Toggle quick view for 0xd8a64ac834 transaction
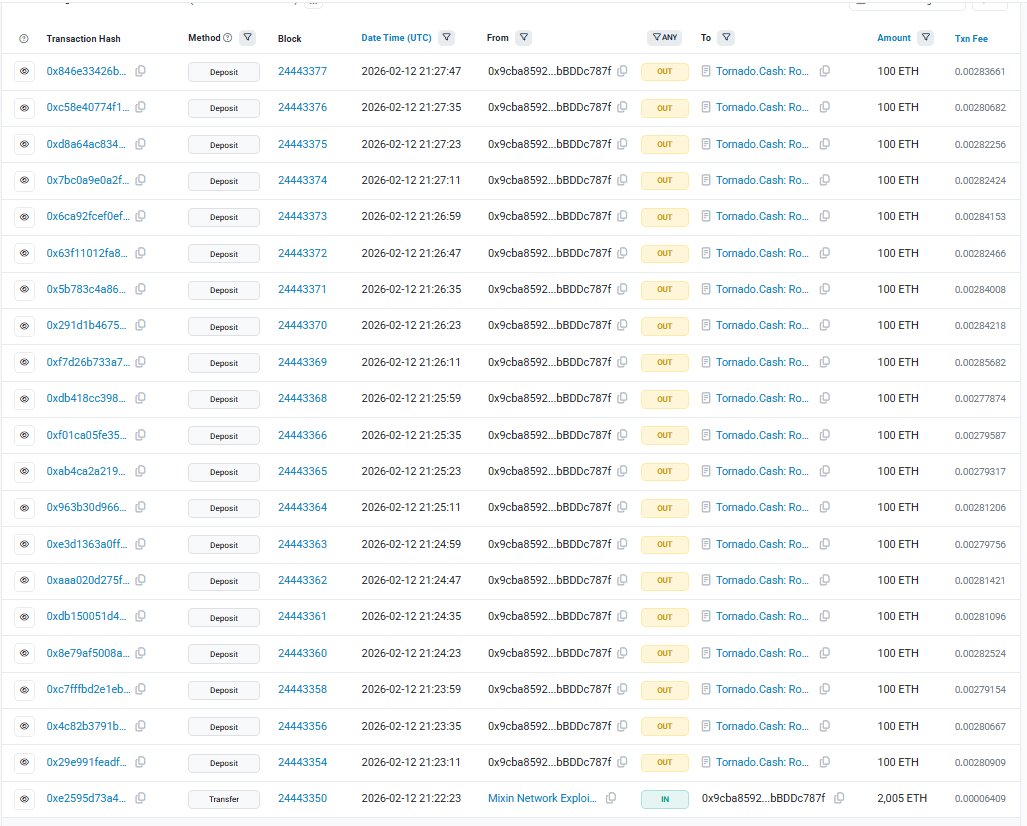This screenshot has height=826, width=1027. click(24, 144)
